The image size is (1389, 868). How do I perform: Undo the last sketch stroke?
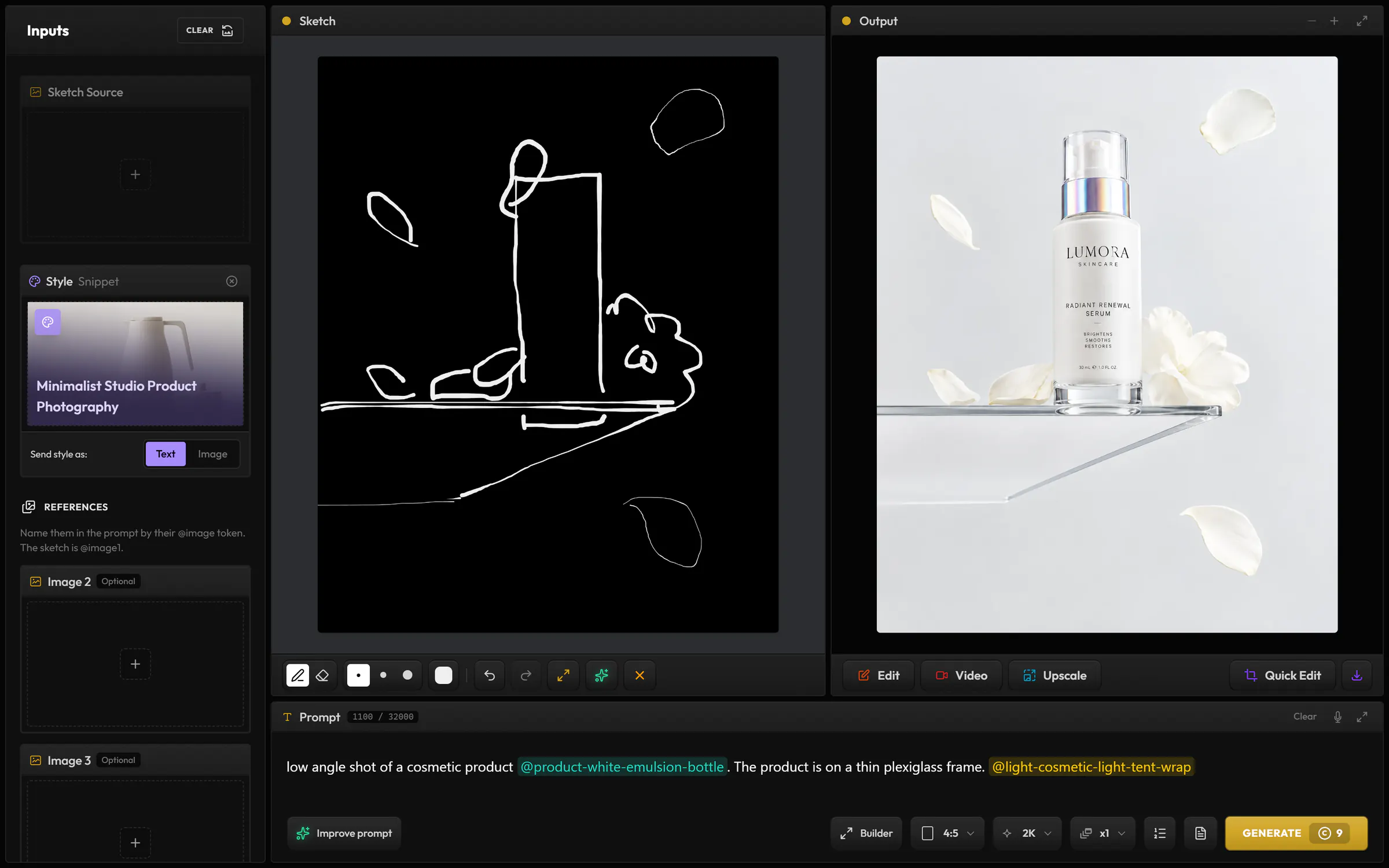coord(490,675)
